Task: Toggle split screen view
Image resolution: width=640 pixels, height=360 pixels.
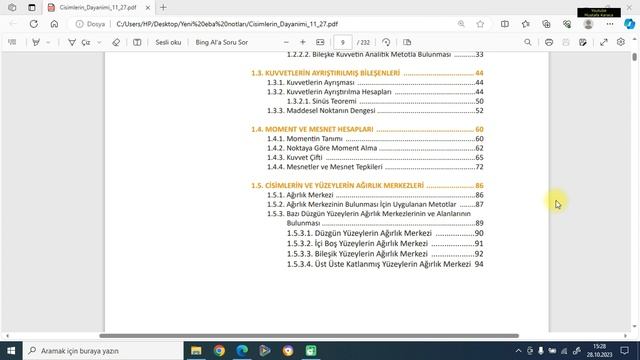Action: pyautogui.click(x=505, y=24)
